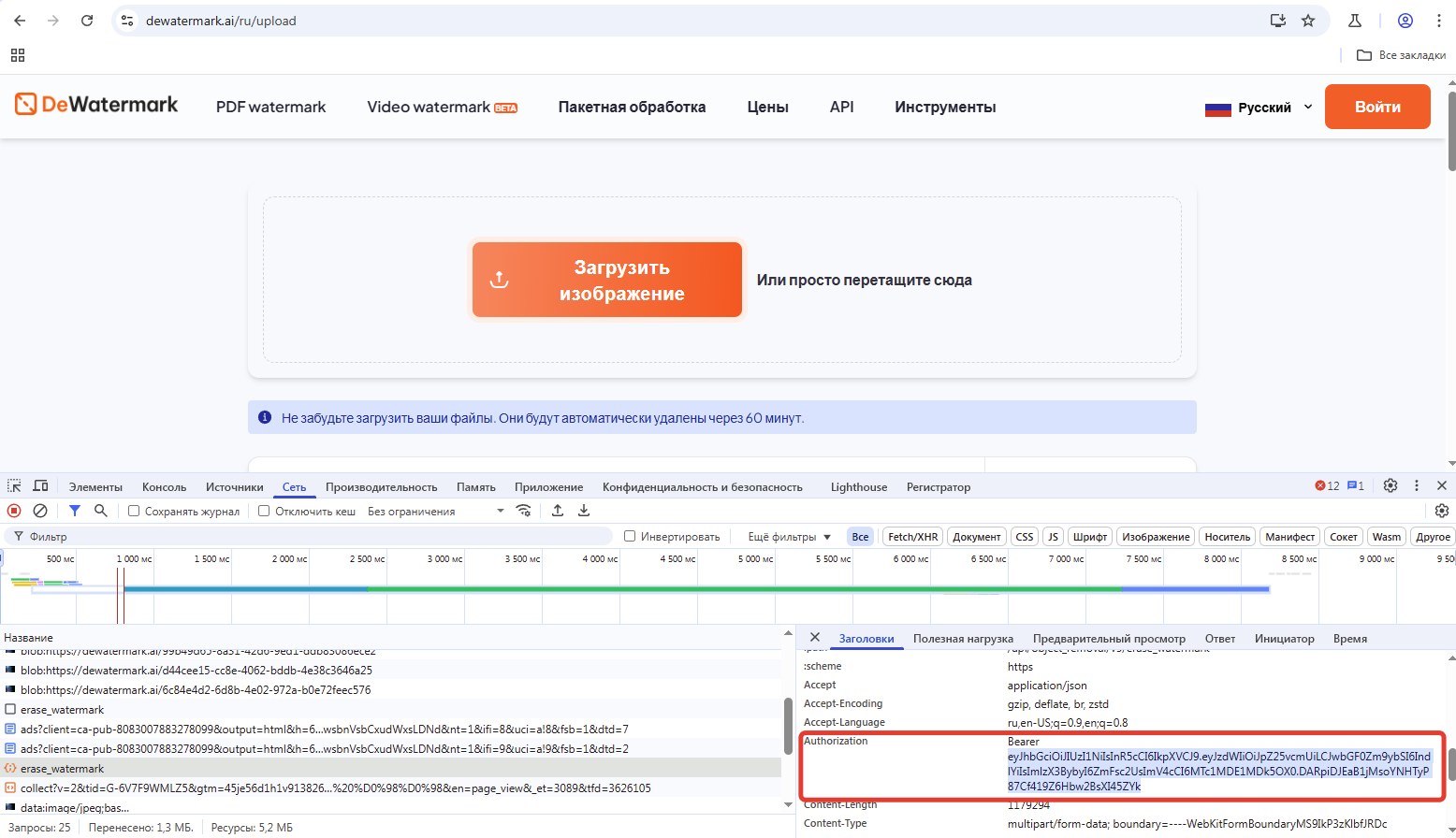Image resolution: width=1456 pixels, height=838 pixels.
Task: Import HAR file upload icon
Action: pyautogui.click(x=558, y=511)
